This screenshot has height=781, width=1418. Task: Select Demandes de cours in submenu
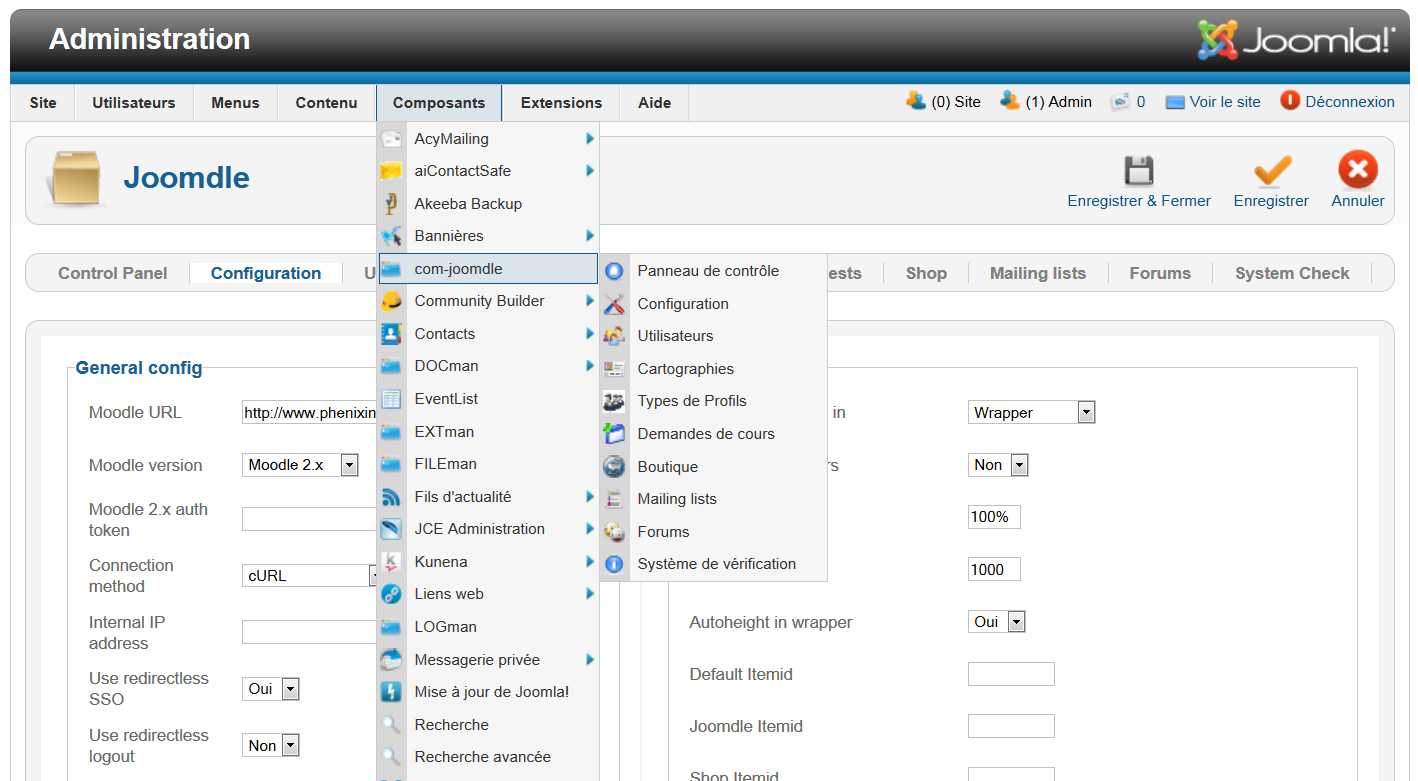(x=706, y=434)
